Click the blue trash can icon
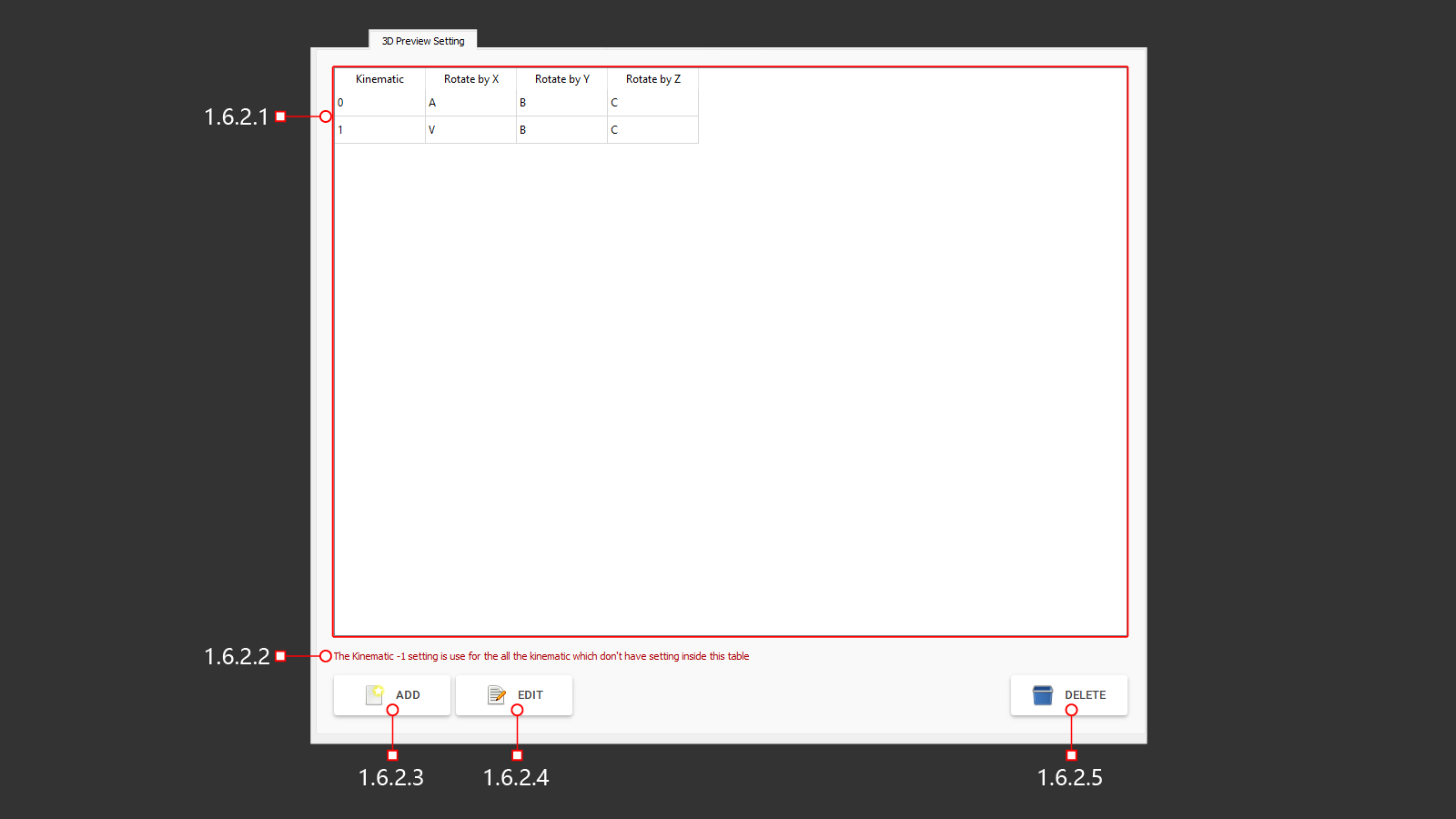 point(1042,694)
